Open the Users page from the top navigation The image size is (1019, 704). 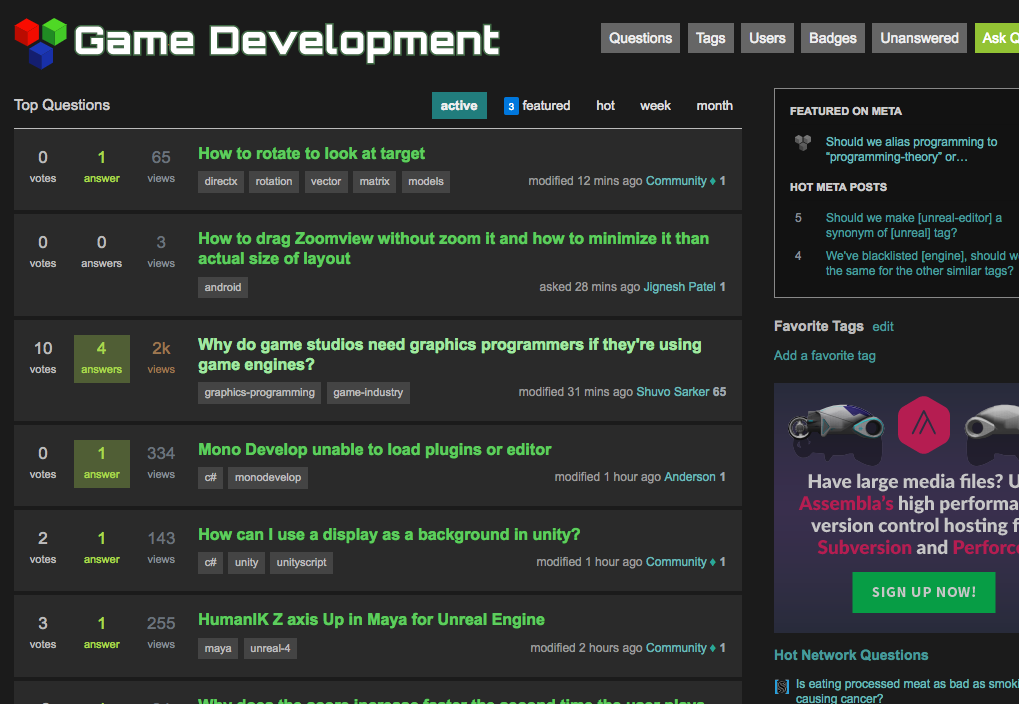[767, 38]
